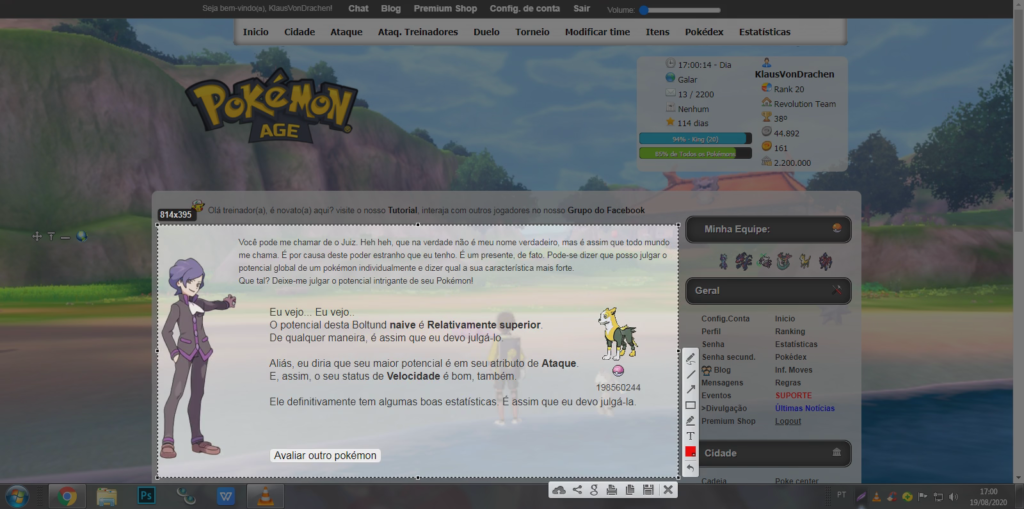This screenshot has width=1024, height=509.
Task: Click Sair to log out
Action: coord(581,8)
